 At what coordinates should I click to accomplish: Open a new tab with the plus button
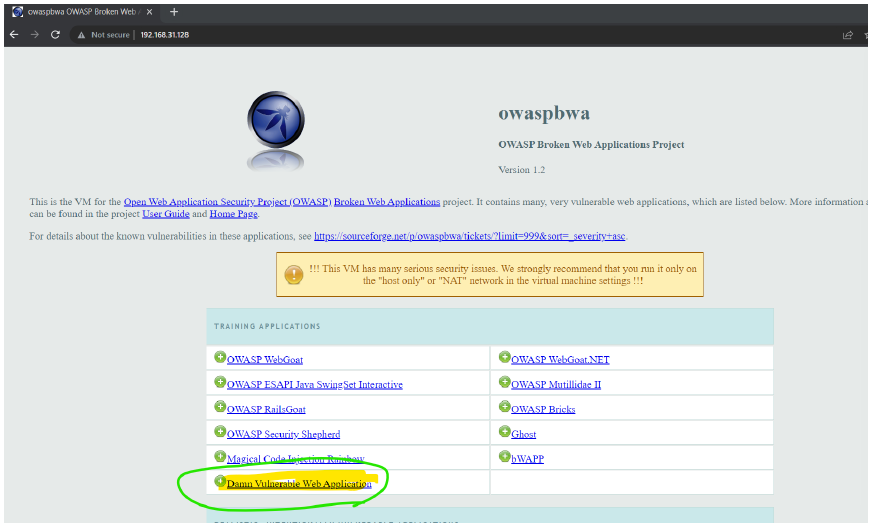[174, 12]
